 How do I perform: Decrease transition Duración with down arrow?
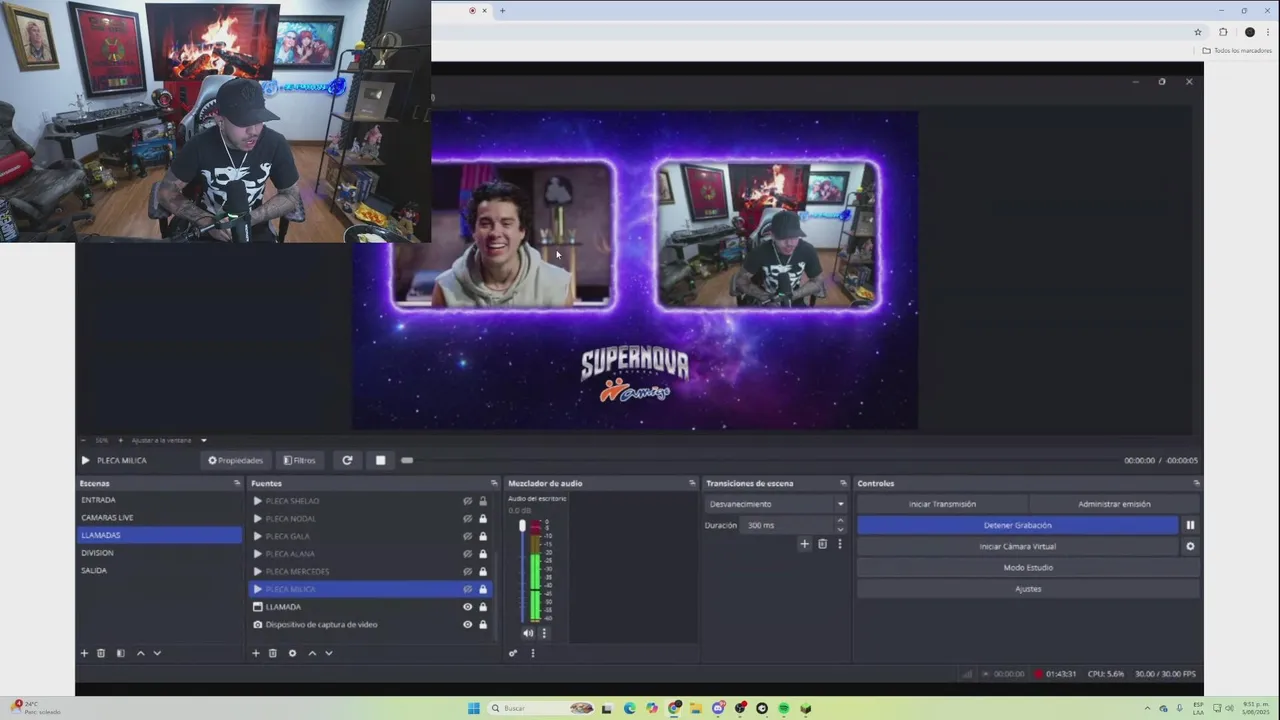pos(840,529)
